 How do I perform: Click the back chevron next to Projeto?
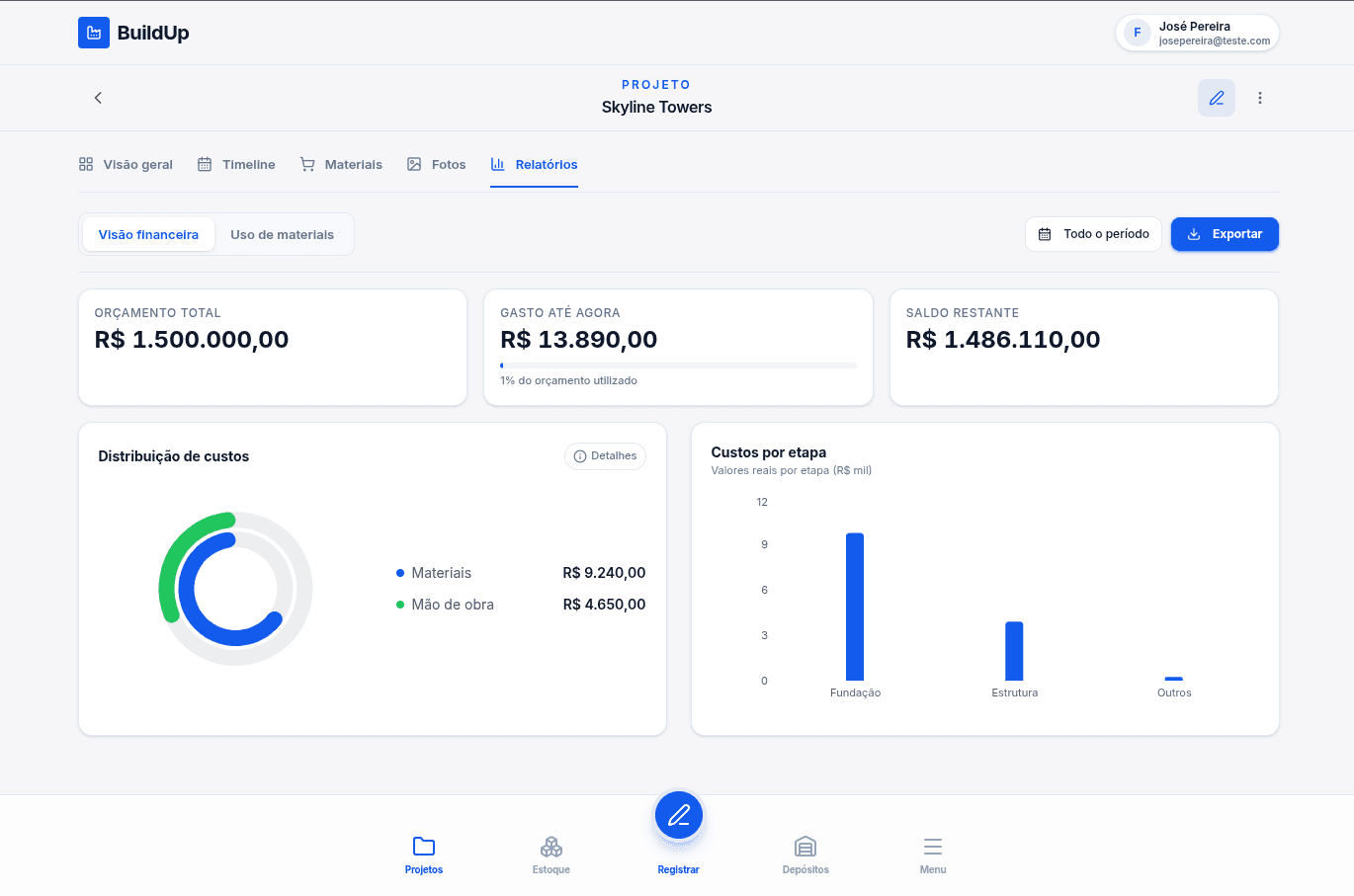(x=97, y=98)
